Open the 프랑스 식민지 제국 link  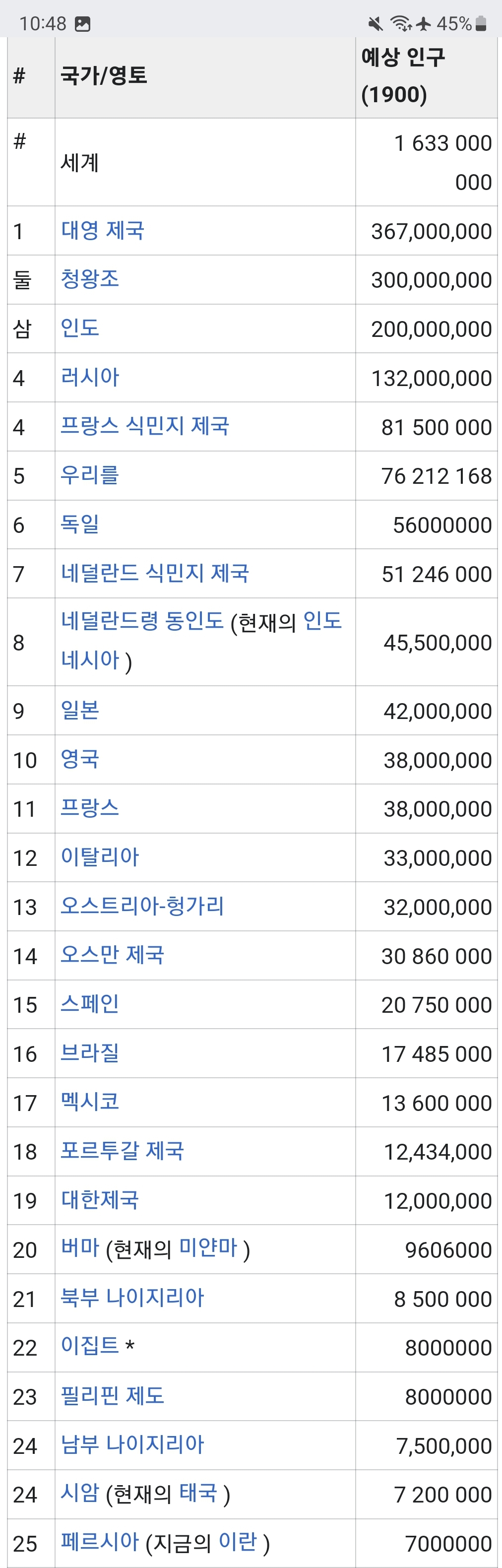(144, 425)
